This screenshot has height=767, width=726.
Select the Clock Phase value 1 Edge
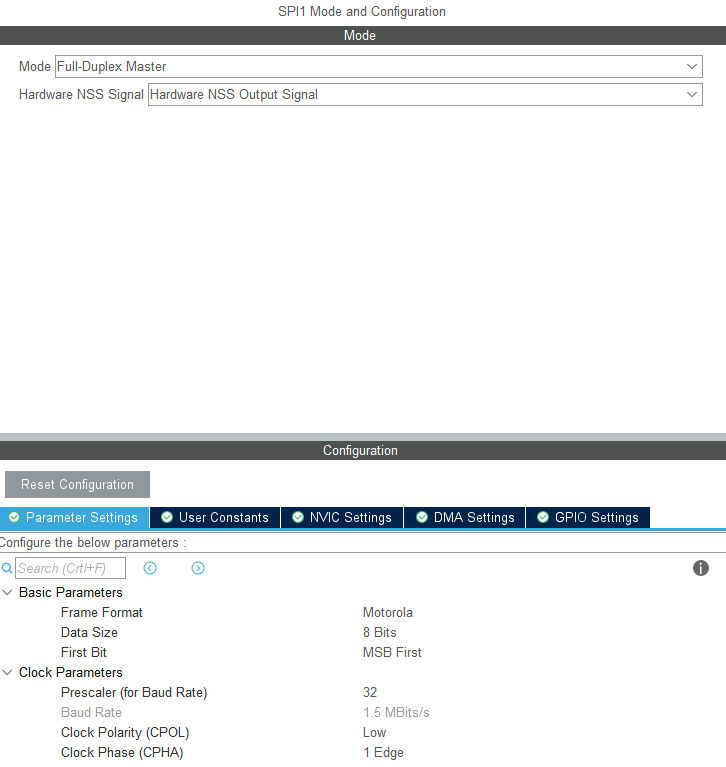tap(383, 753)
